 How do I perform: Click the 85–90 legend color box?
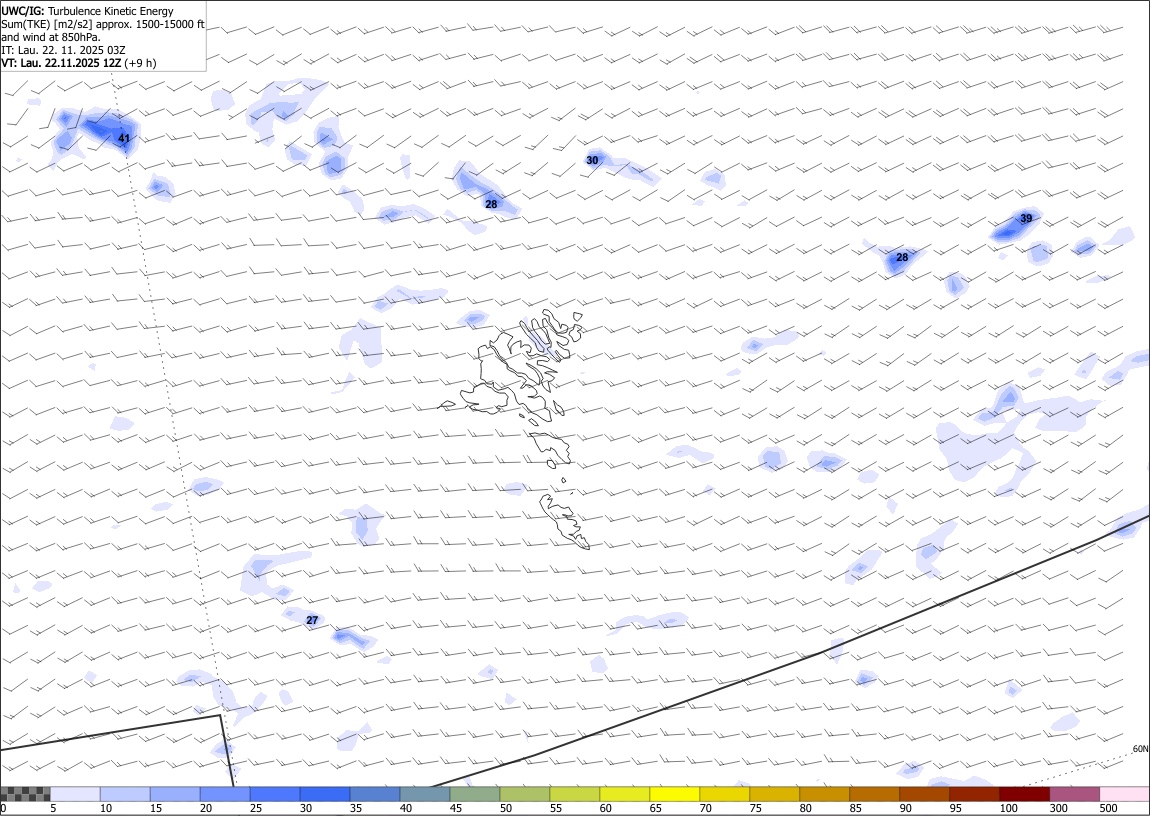tap(874, 794)
